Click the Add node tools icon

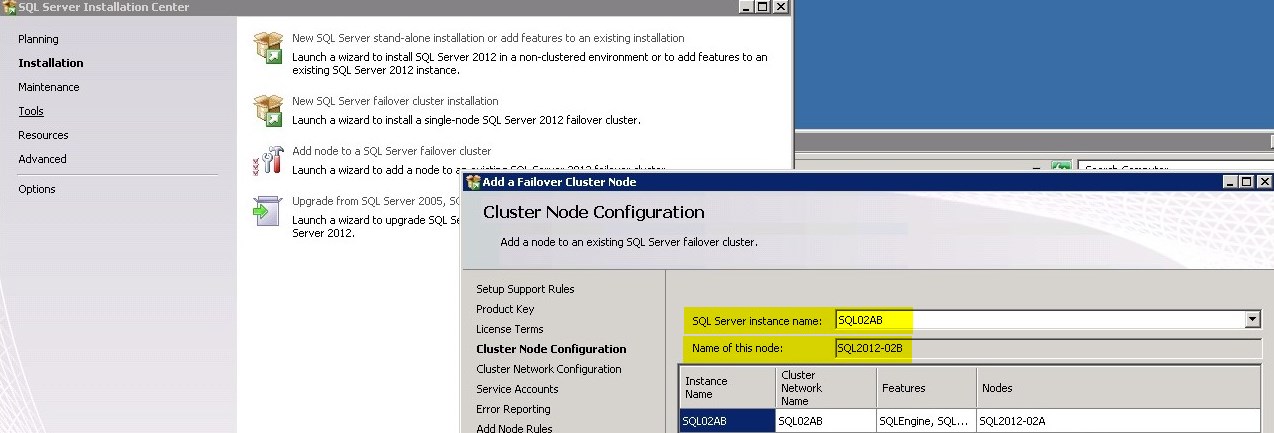(268, 161)
